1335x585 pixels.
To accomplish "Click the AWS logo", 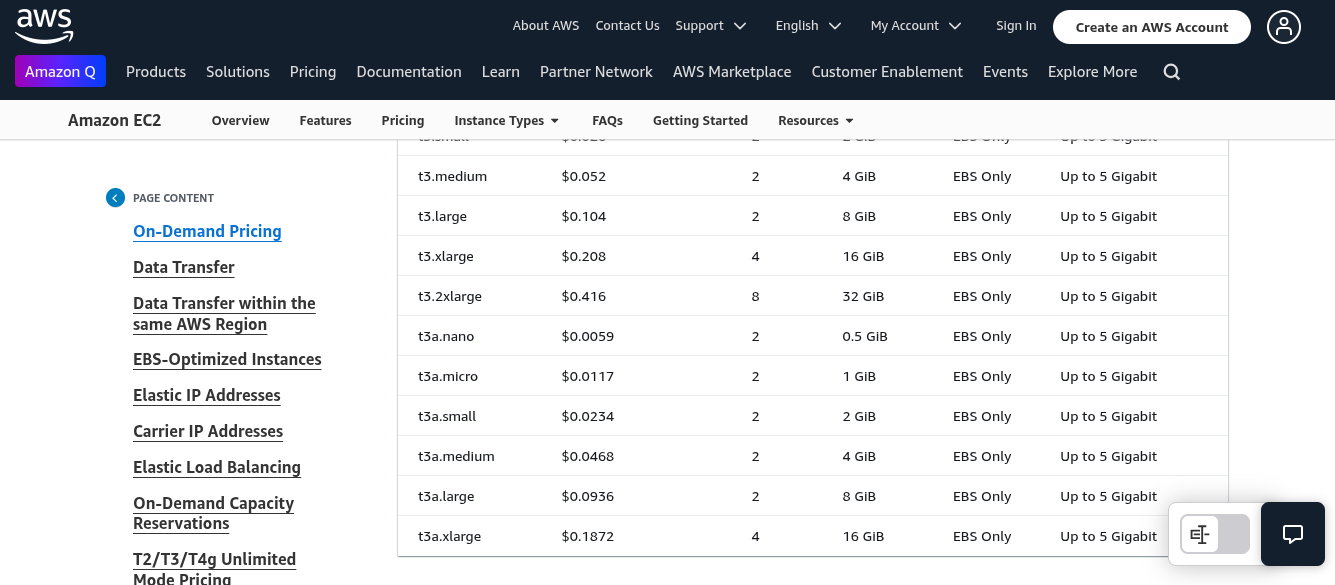I will 44,25.
